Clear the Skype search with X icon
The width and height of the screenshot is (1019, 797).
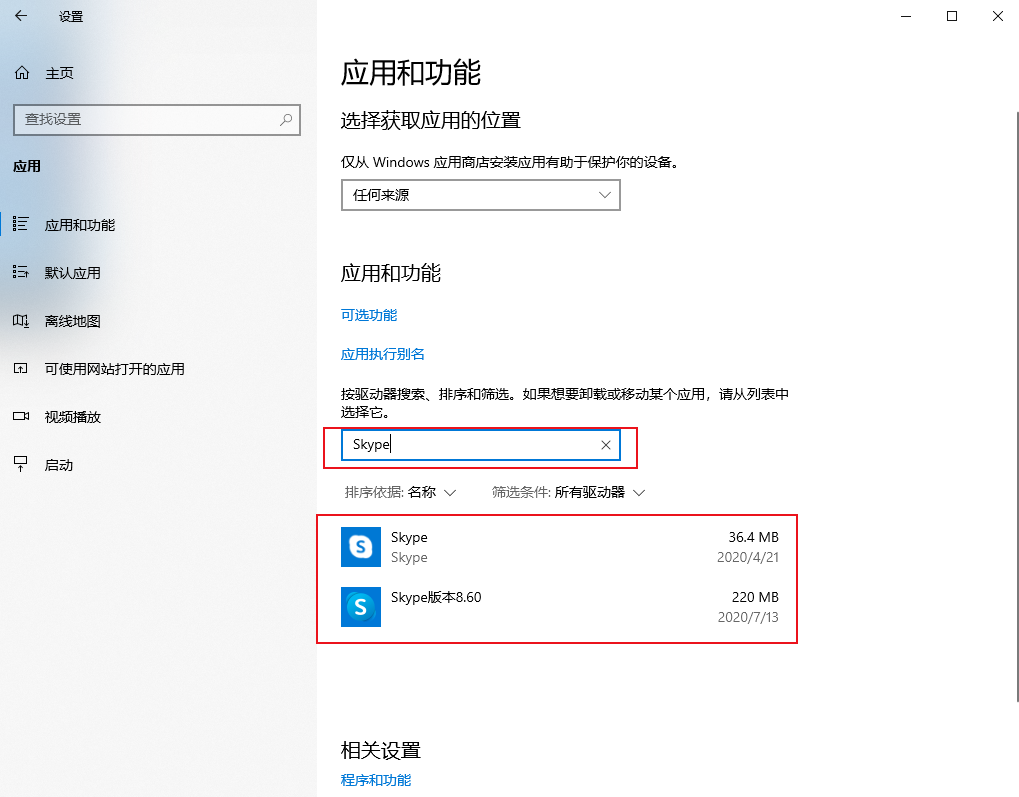click(x=606, y=445)
